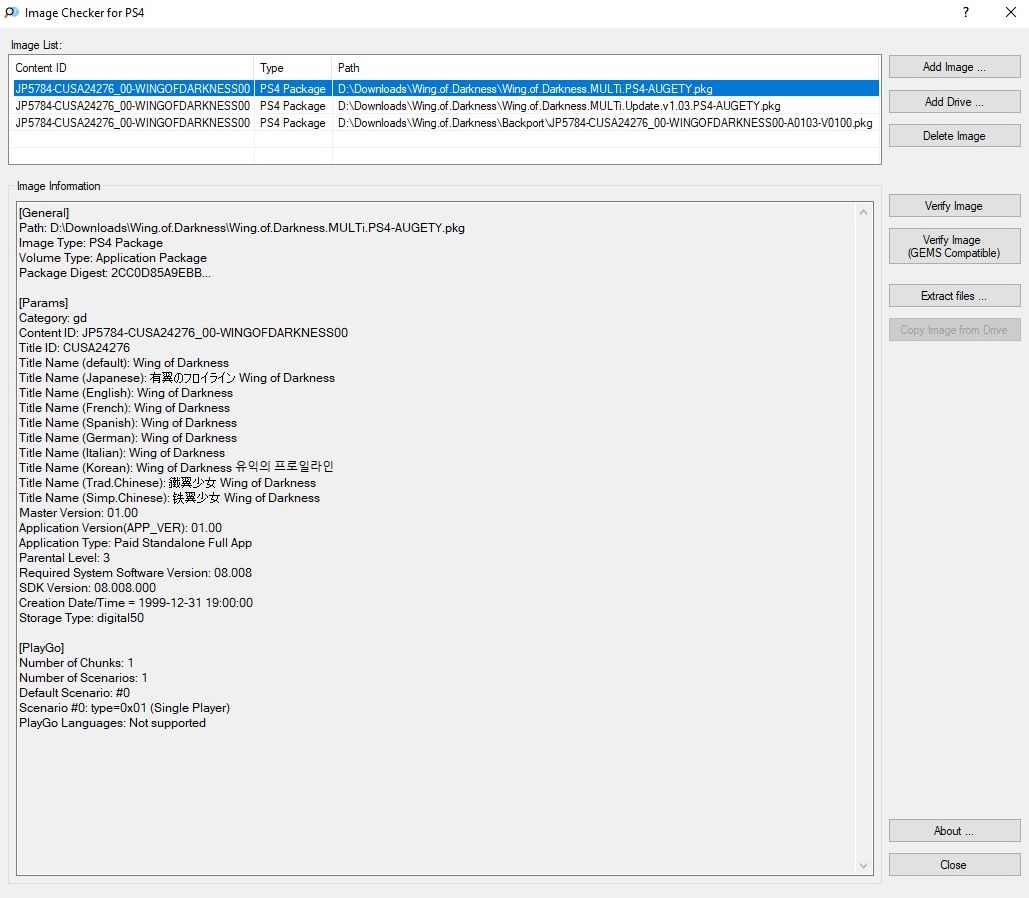The height and width of the screenshot is (898, 1029).
Task: Click the Add Image button
Action: point(954,67)
